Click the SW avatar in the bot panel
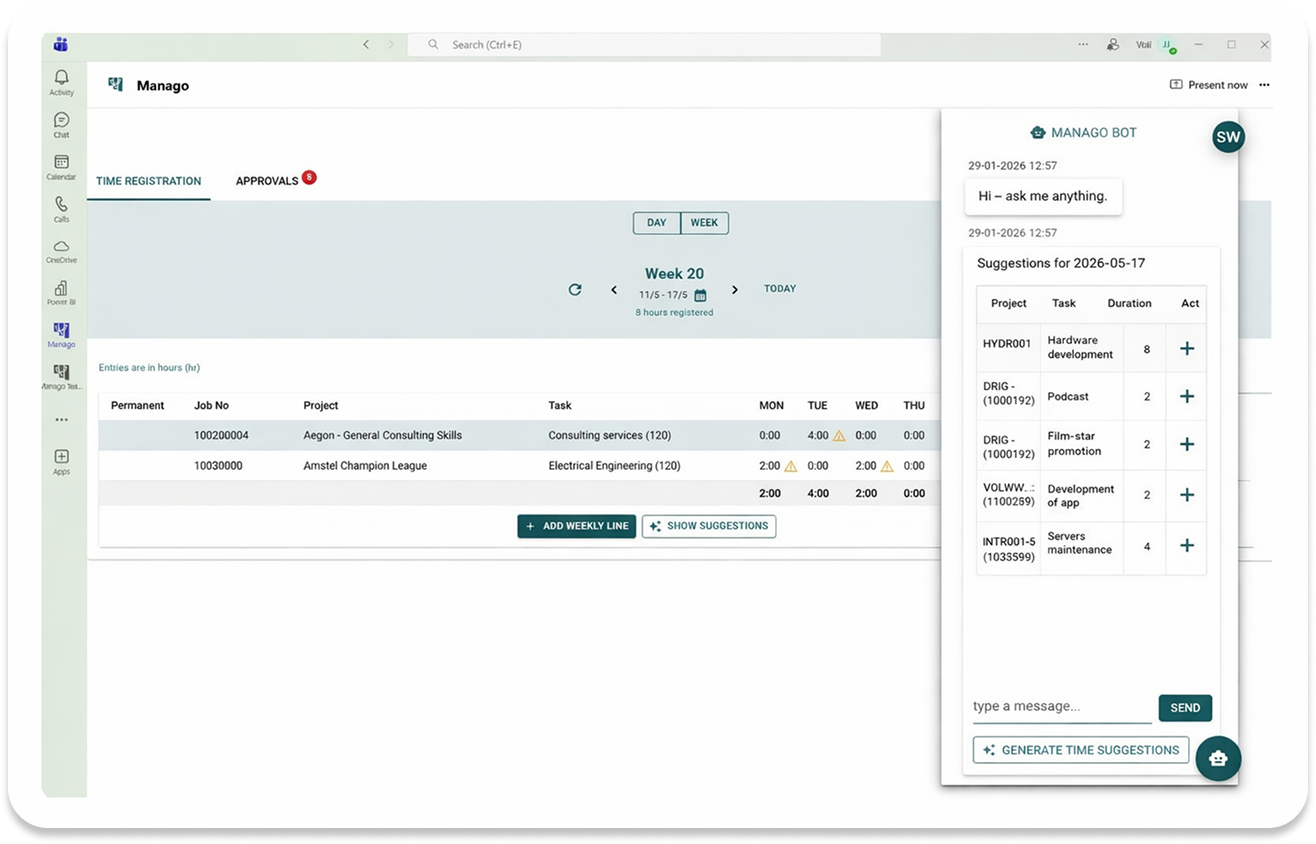The width and height of the screenshot is (1316, 844). (x=1228, y=137)
